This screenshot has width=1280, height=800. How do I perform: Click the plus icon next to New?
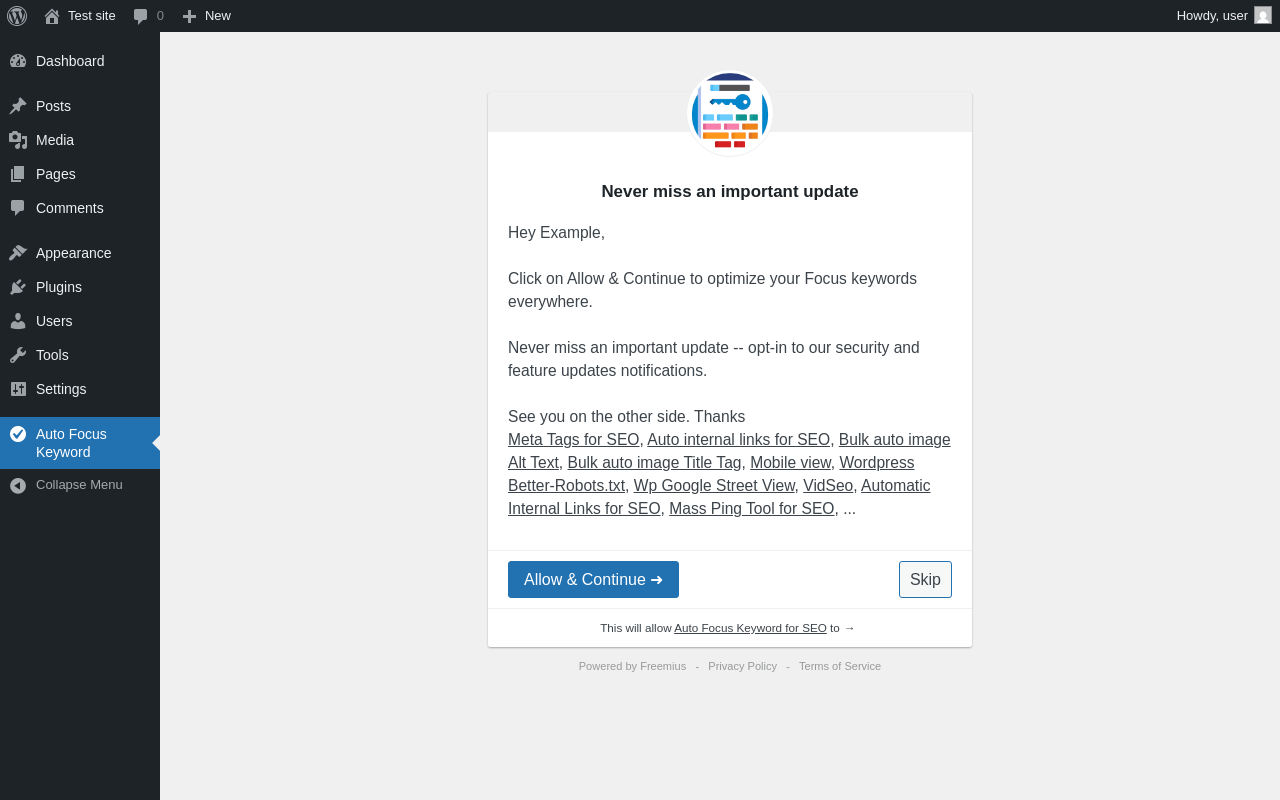(189, 16)
